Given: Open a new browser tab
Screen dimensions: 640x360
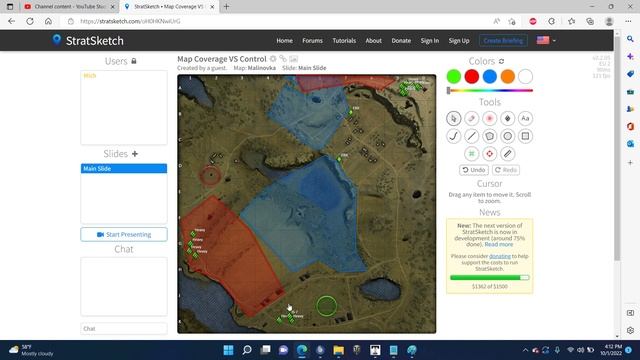Looking at the screenshot, I should tap(227, 7).
